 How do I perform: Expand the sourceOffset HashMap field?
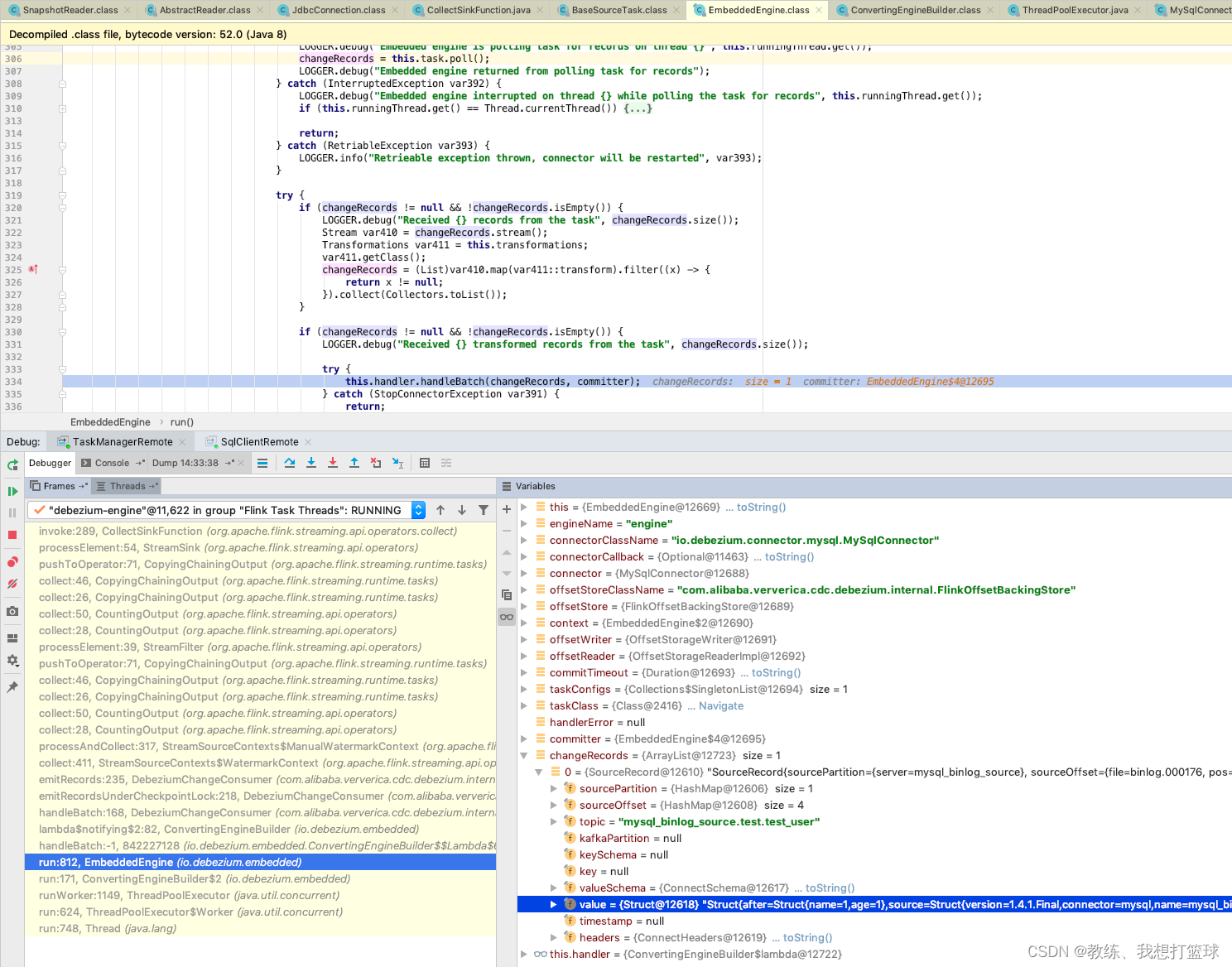[x=554, y=805]
